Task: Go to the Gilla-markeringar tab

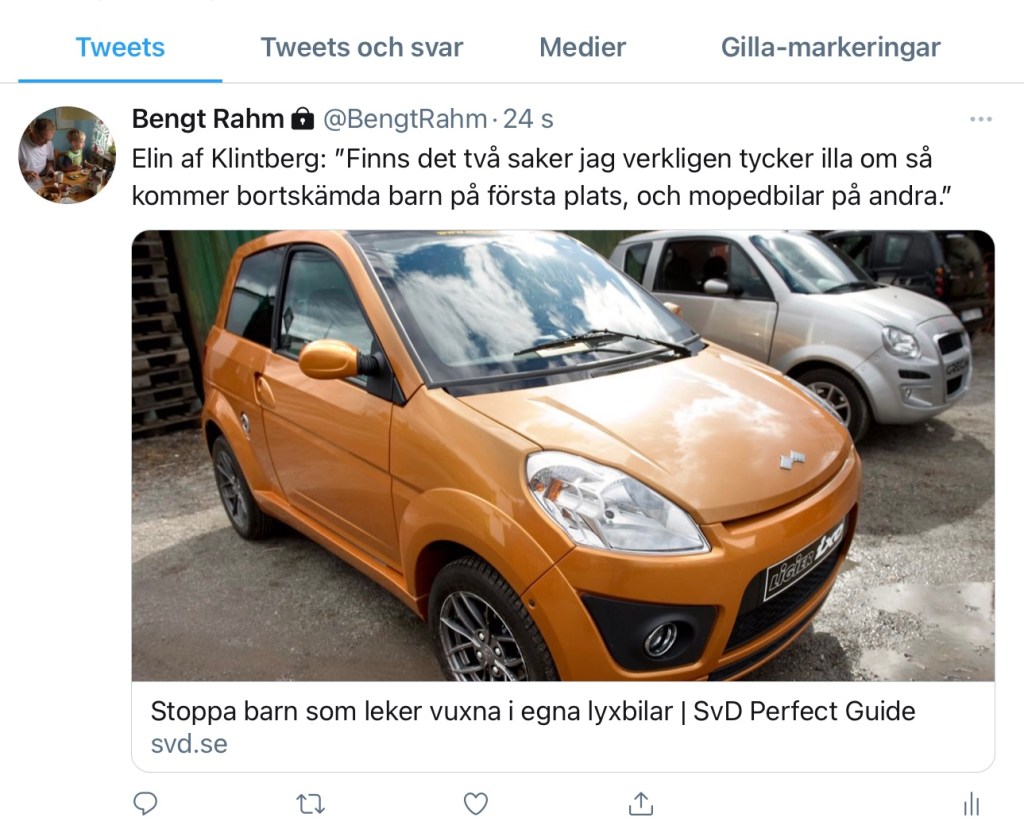Action: point(830,47)
